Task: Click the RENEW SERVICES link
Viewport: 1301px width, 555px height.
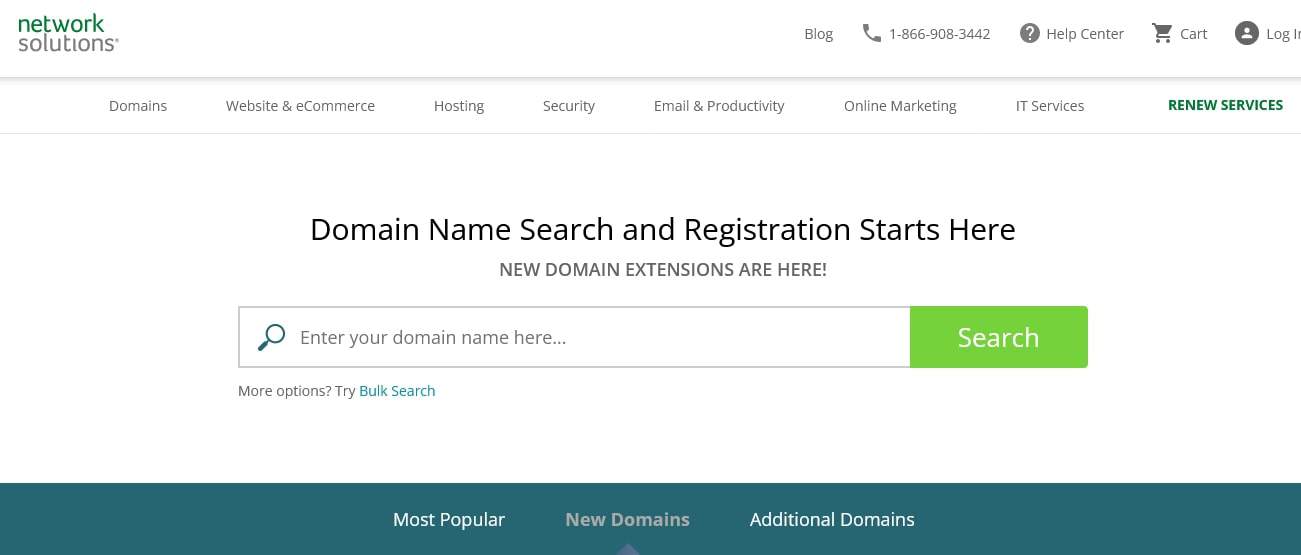Action: tap(1225, 105)
